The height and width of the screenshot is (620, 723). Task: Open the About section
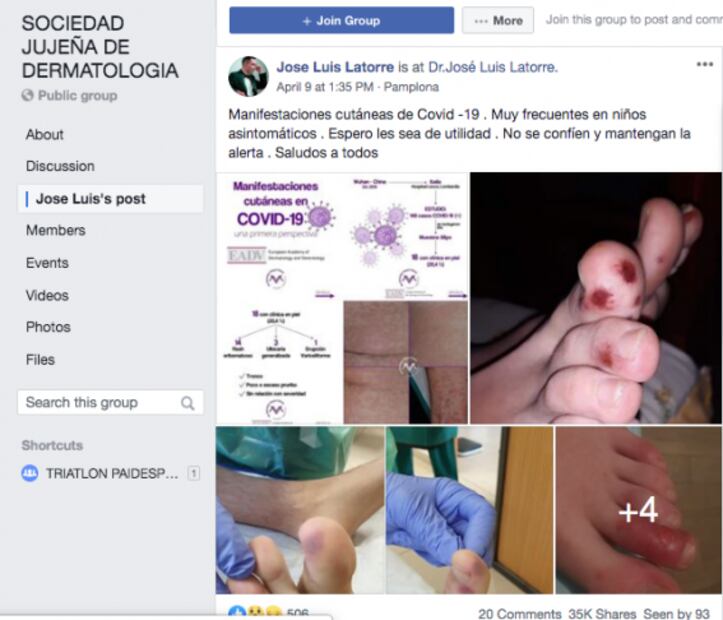(44, 135)
